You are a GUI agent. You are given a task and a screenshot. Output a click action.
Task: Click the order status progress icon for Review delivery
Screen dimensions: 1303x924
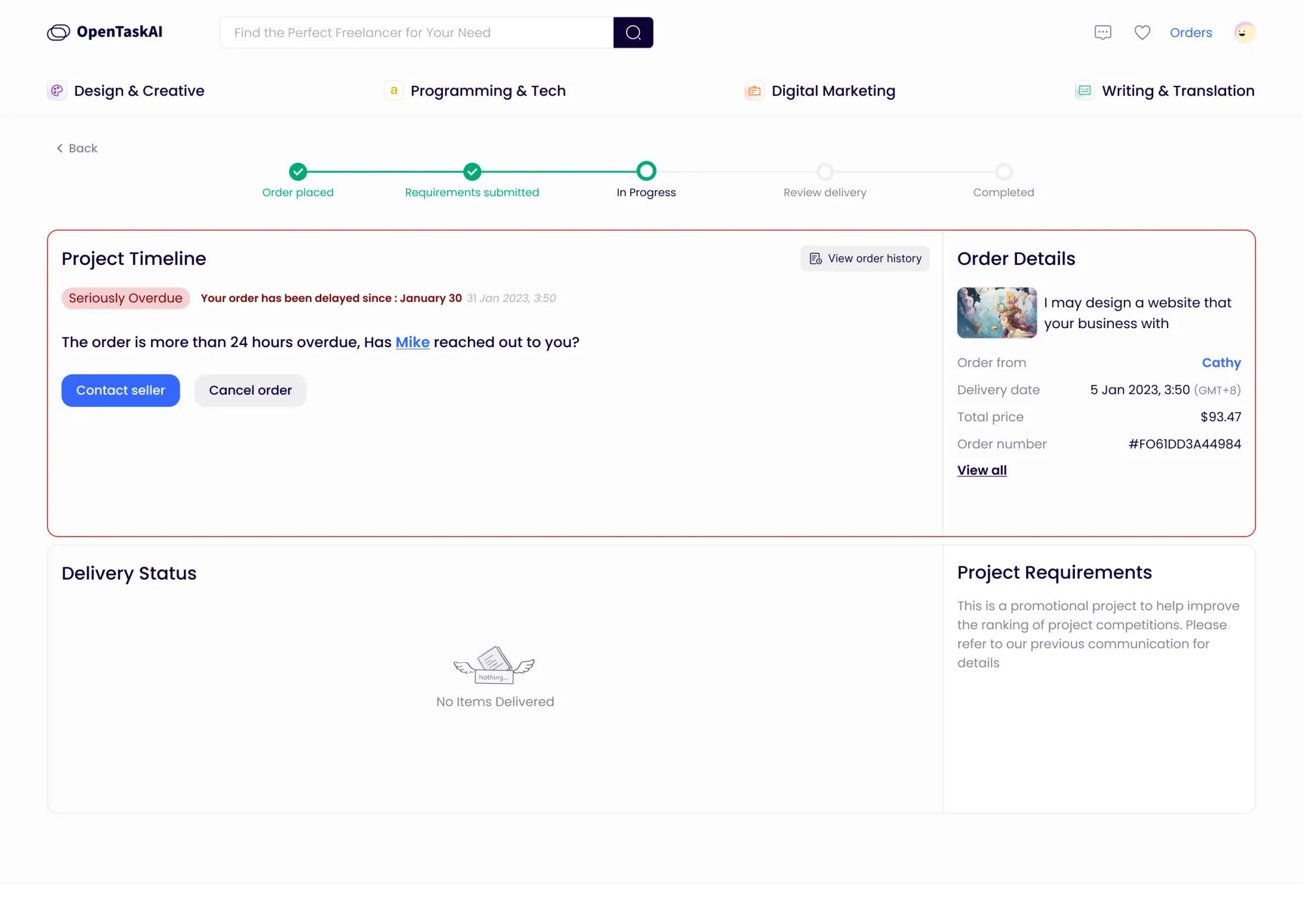pos(825,171)
